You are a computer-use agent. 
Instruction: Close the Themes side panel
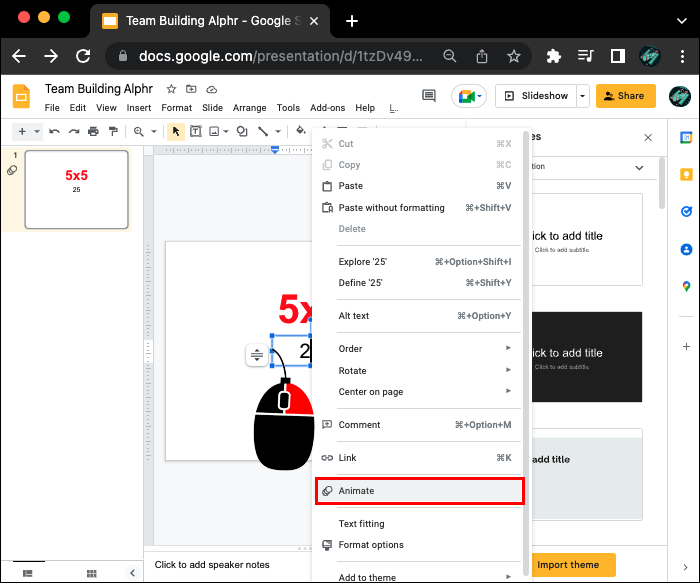[648, 137]
